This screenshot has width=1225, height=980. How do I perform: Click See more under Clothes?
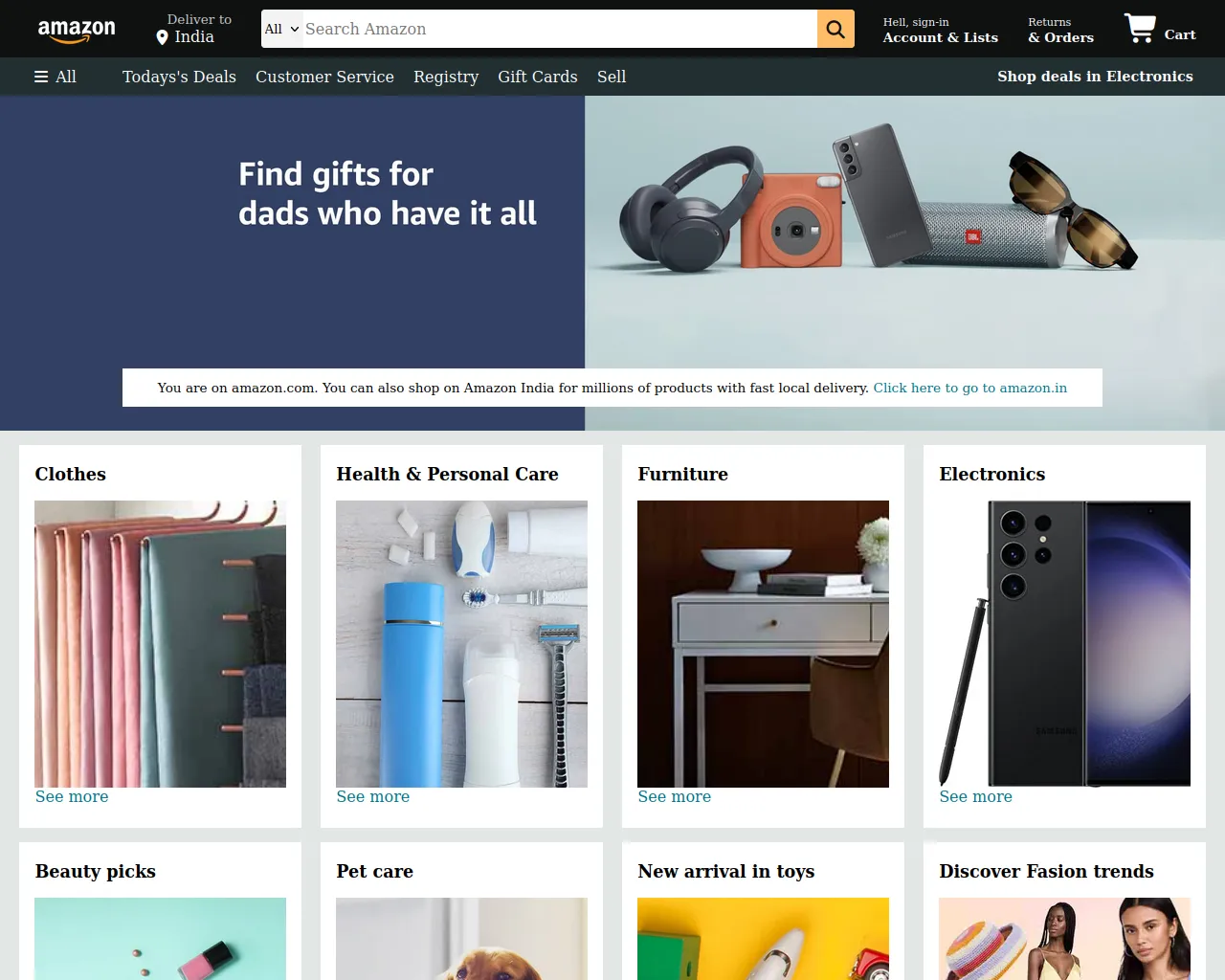click(x=72, y=796)
